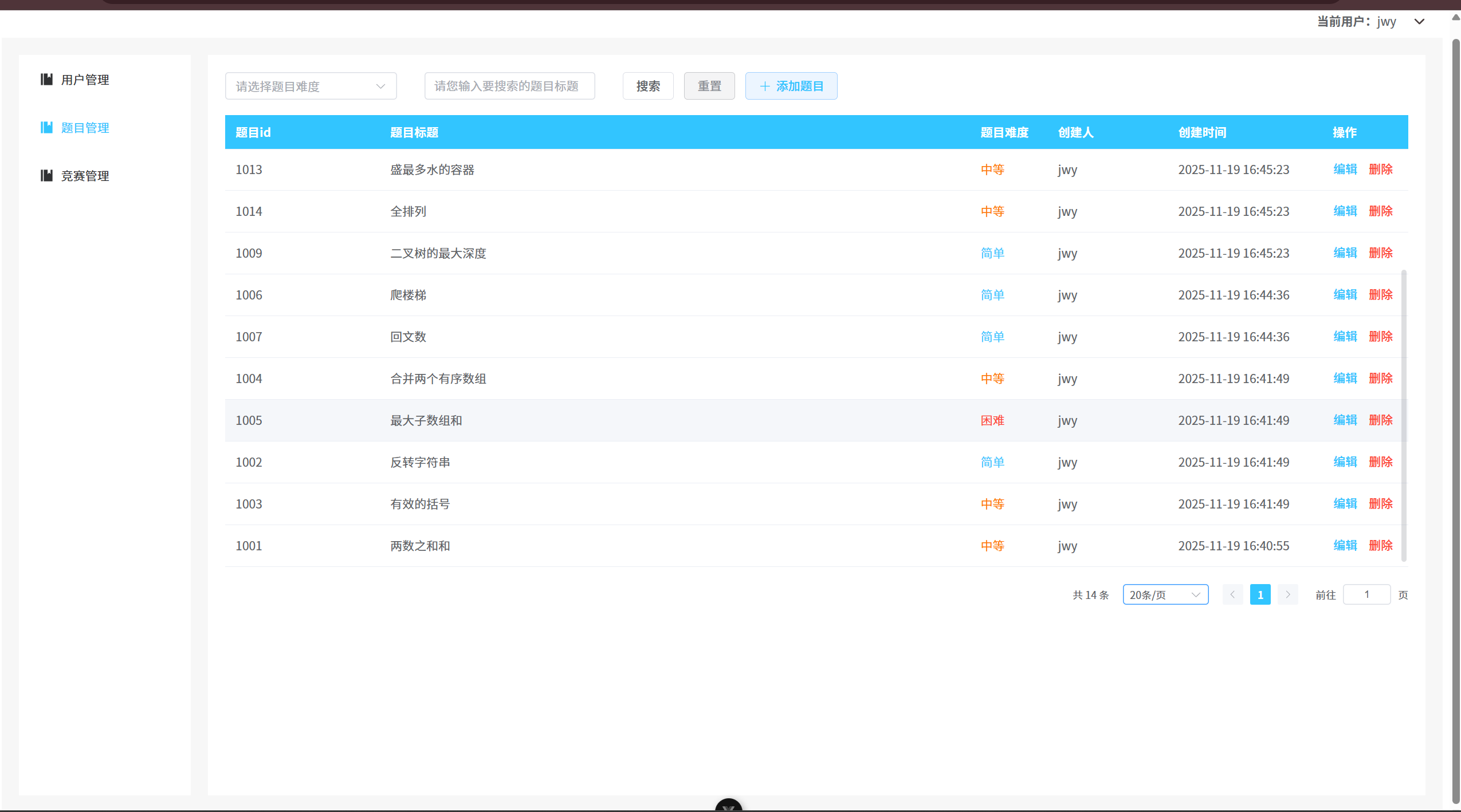The width and height of the screenshot is (1461, 812).
Task: Go to next page with the right arrow
Action: [1287, 594]
